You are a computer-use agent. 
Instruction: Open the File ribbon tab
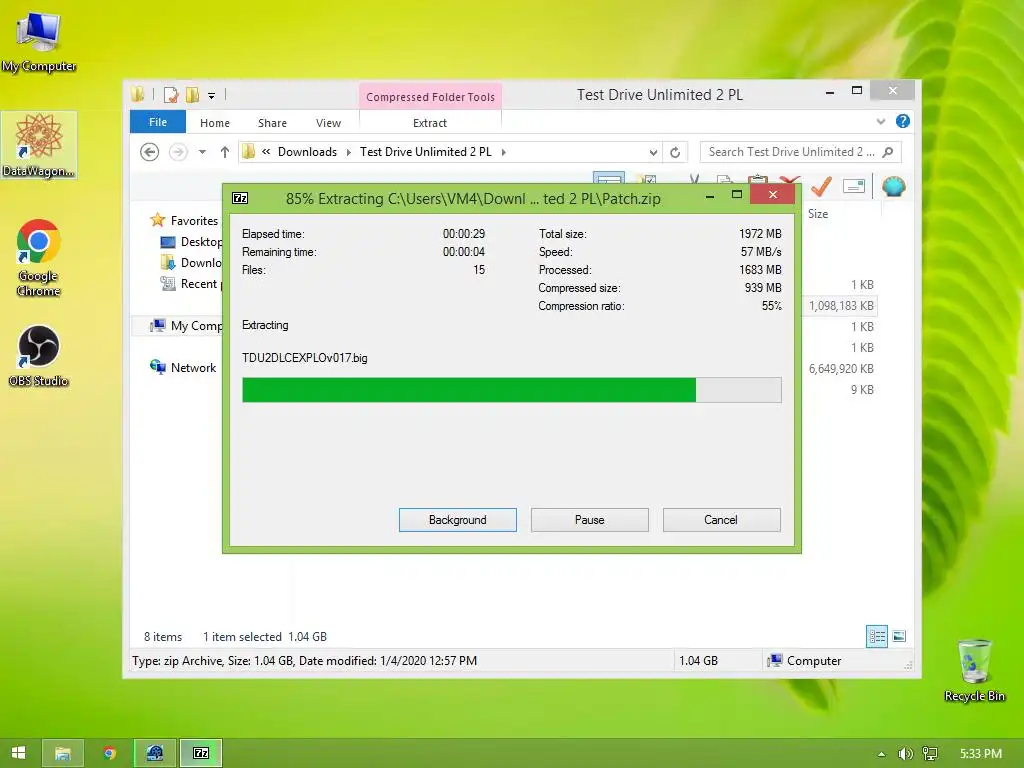click(x=158, y=122)
